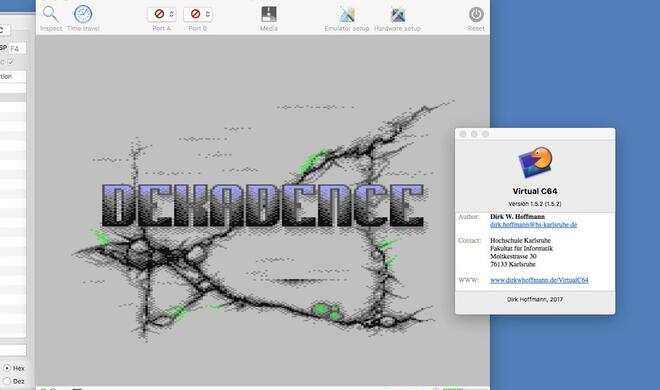The height and width of the screenshot is (390, 660).
Task: Click 'Moltkestrasse 30' address line
Action: pos(513,257)
